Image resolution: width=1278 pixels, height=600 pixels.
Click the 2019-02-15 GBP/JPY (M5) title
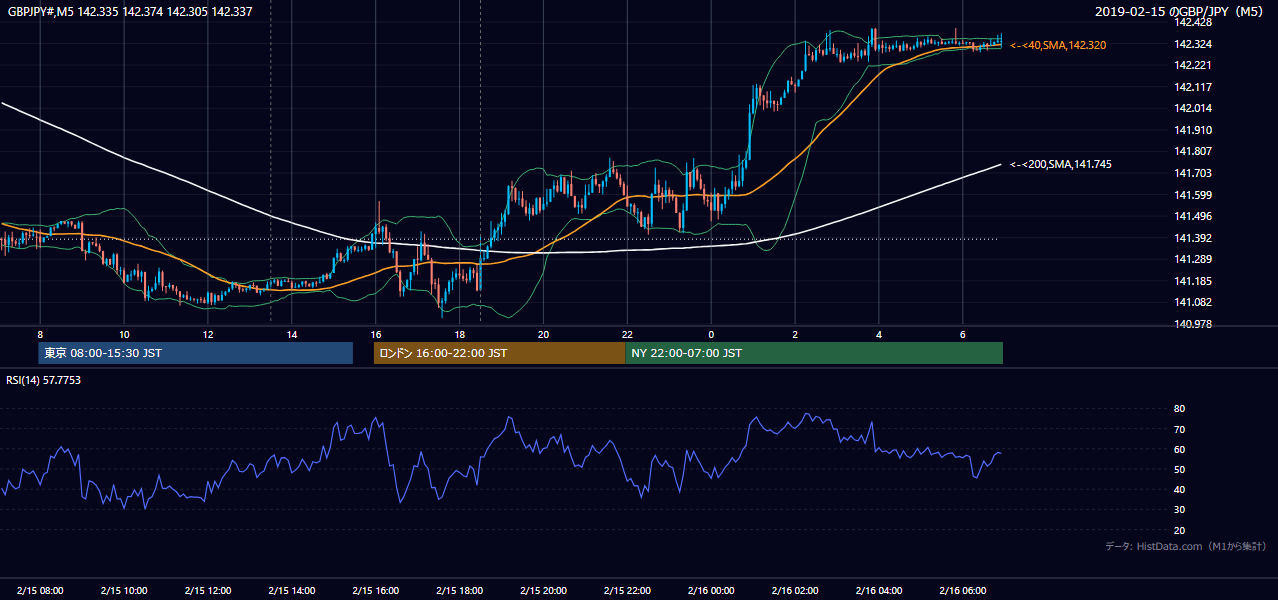1180,12
